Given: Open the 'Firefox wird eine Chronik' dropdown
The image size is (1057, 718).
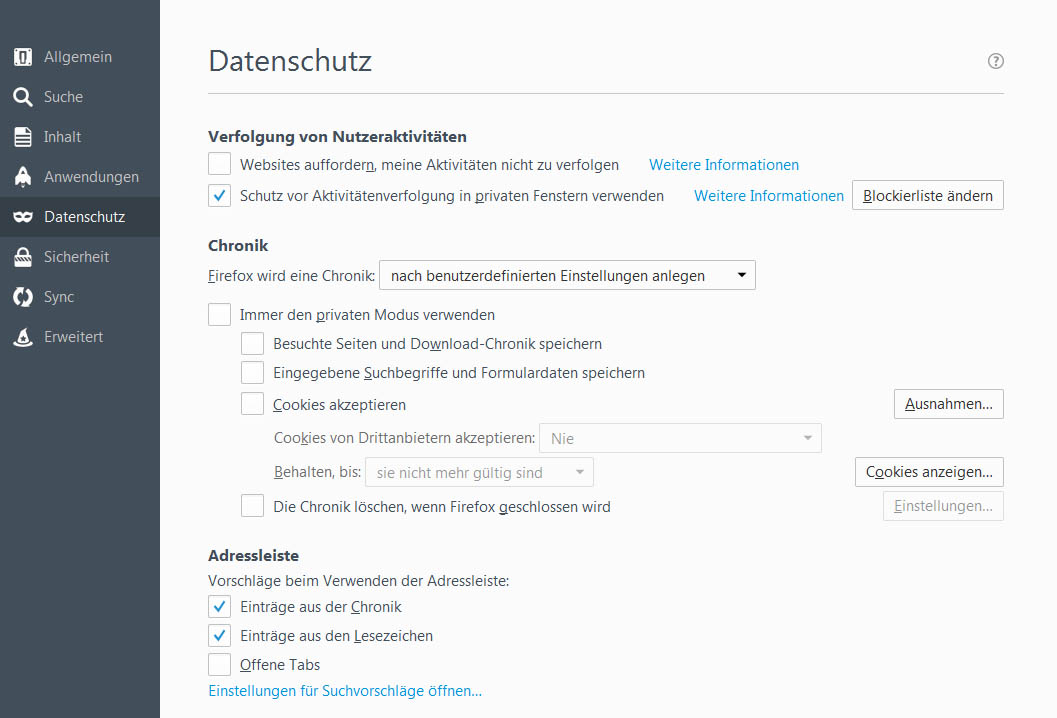Looking at the screenshot, I should tap(567, 275).
